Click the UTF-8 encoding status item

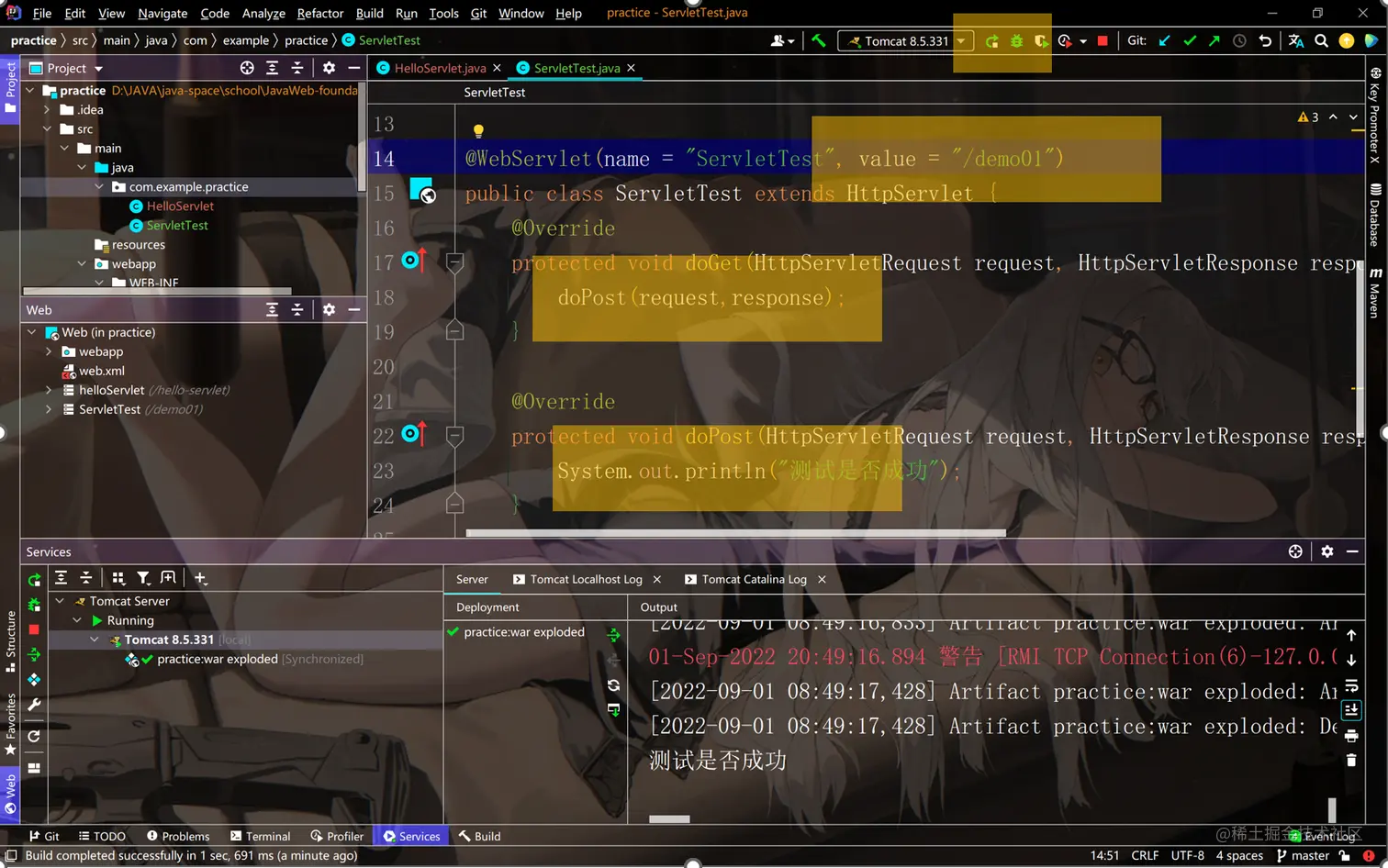1187,855
